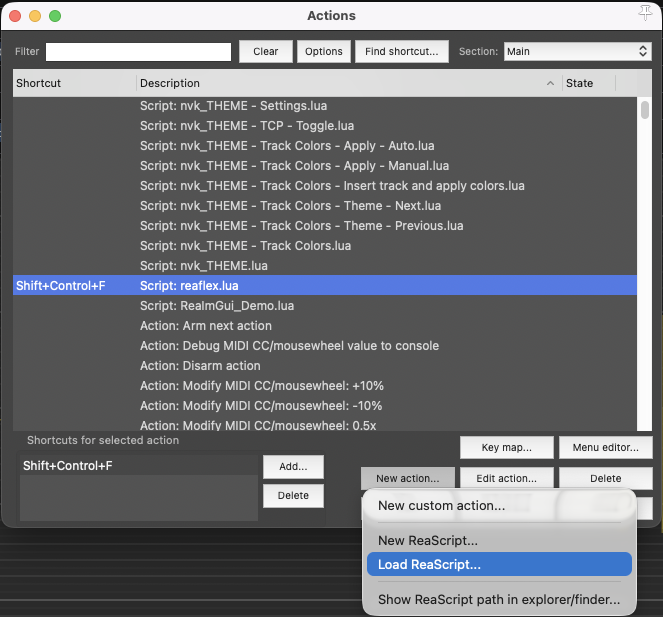Select Shift+Control+F in shortcuts for selected action

[139, 466]
